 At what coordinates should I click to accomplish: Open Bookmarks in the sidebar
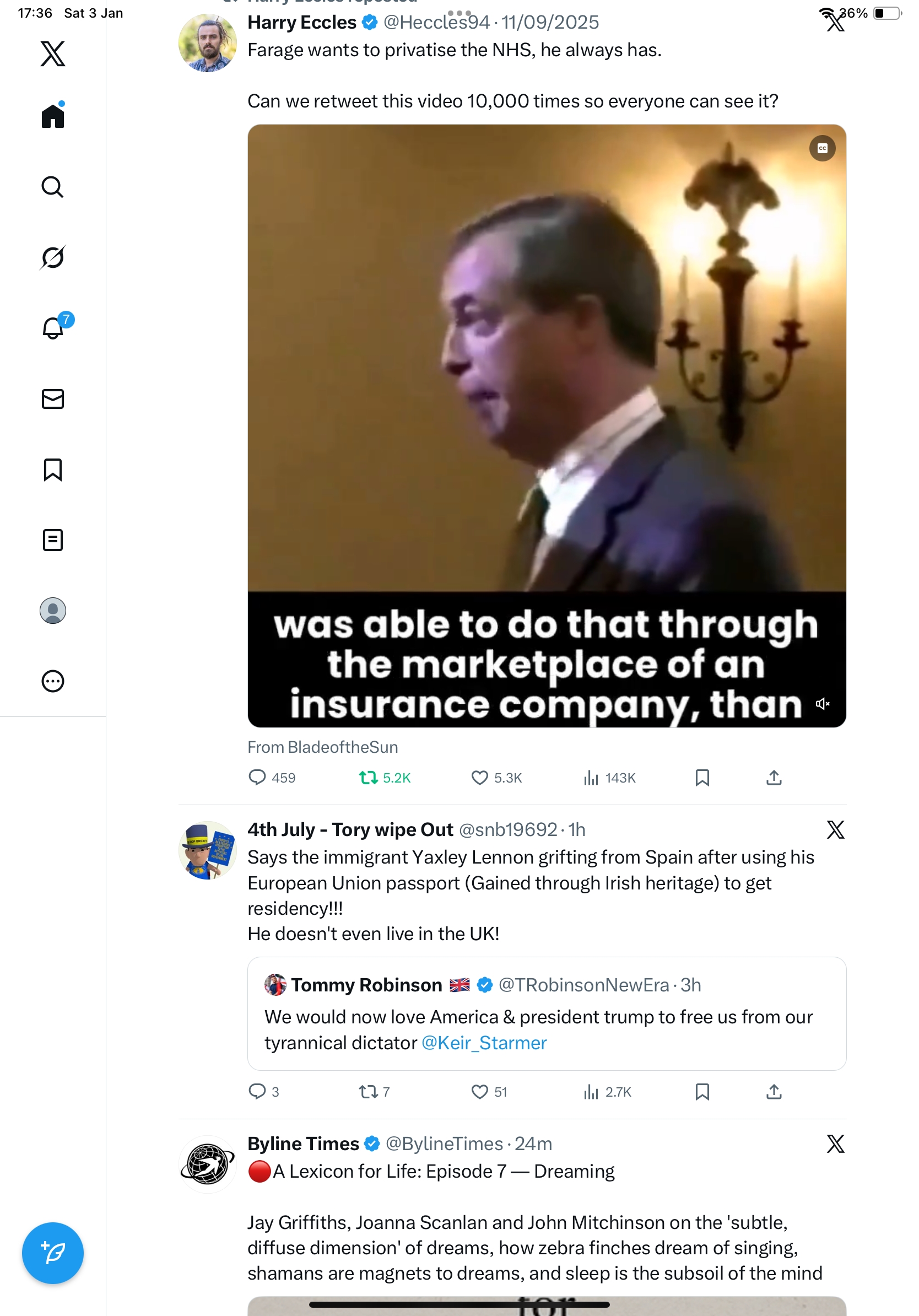[53, 470]
